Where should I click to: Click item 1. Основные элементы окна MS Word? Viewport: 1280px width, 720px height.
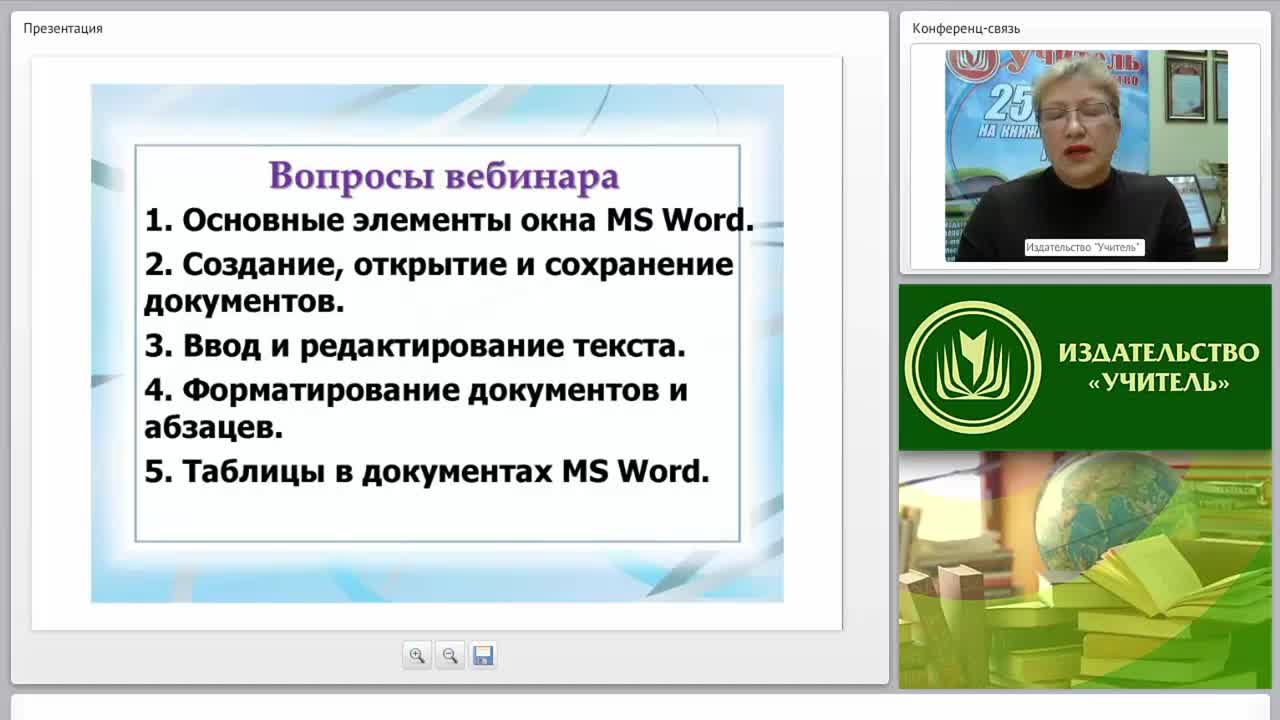point(449,220)
